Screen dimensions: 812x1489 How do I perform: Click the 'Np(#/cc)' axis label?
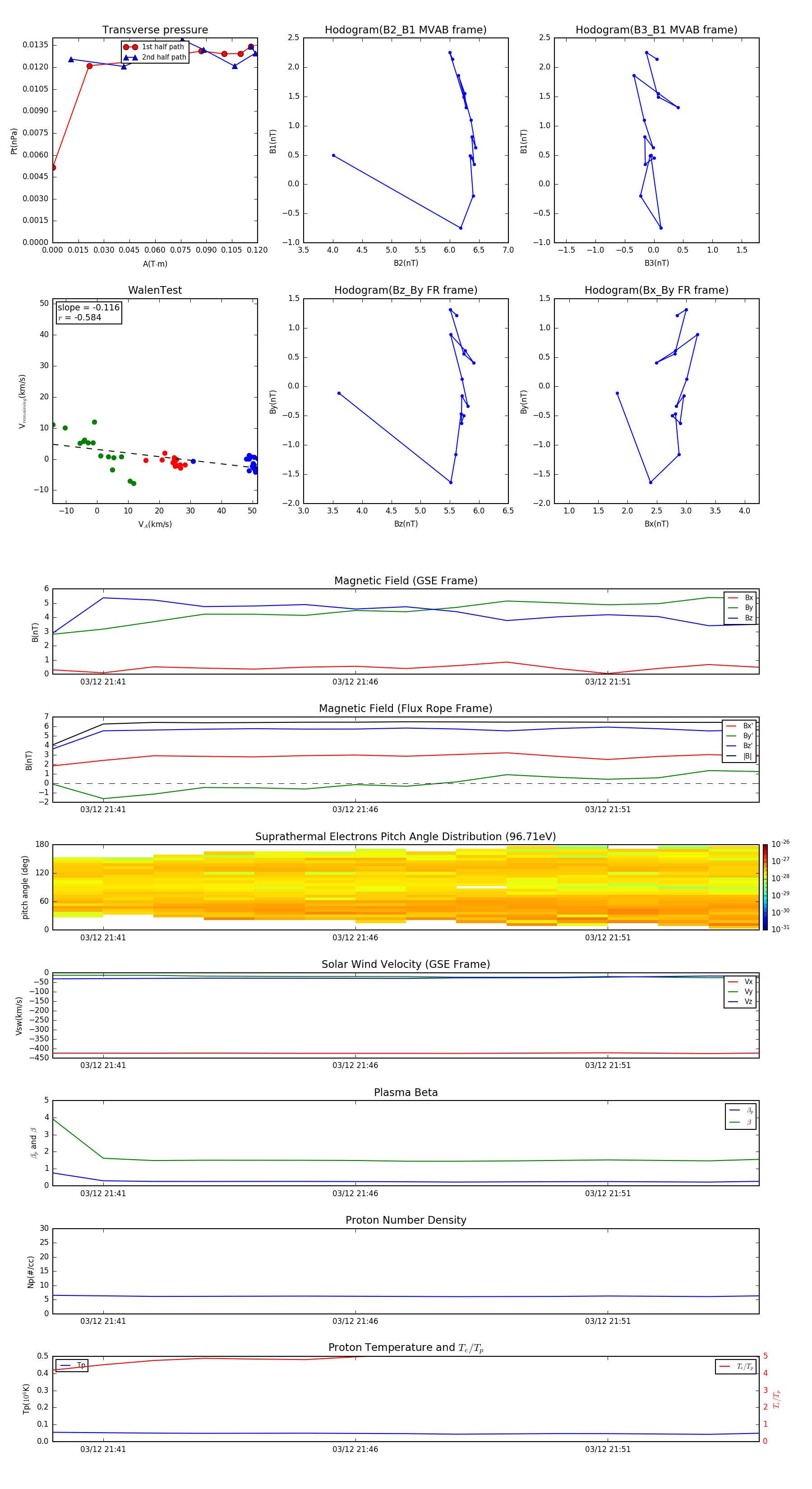pyautogui.click(x=31, y=1272)
